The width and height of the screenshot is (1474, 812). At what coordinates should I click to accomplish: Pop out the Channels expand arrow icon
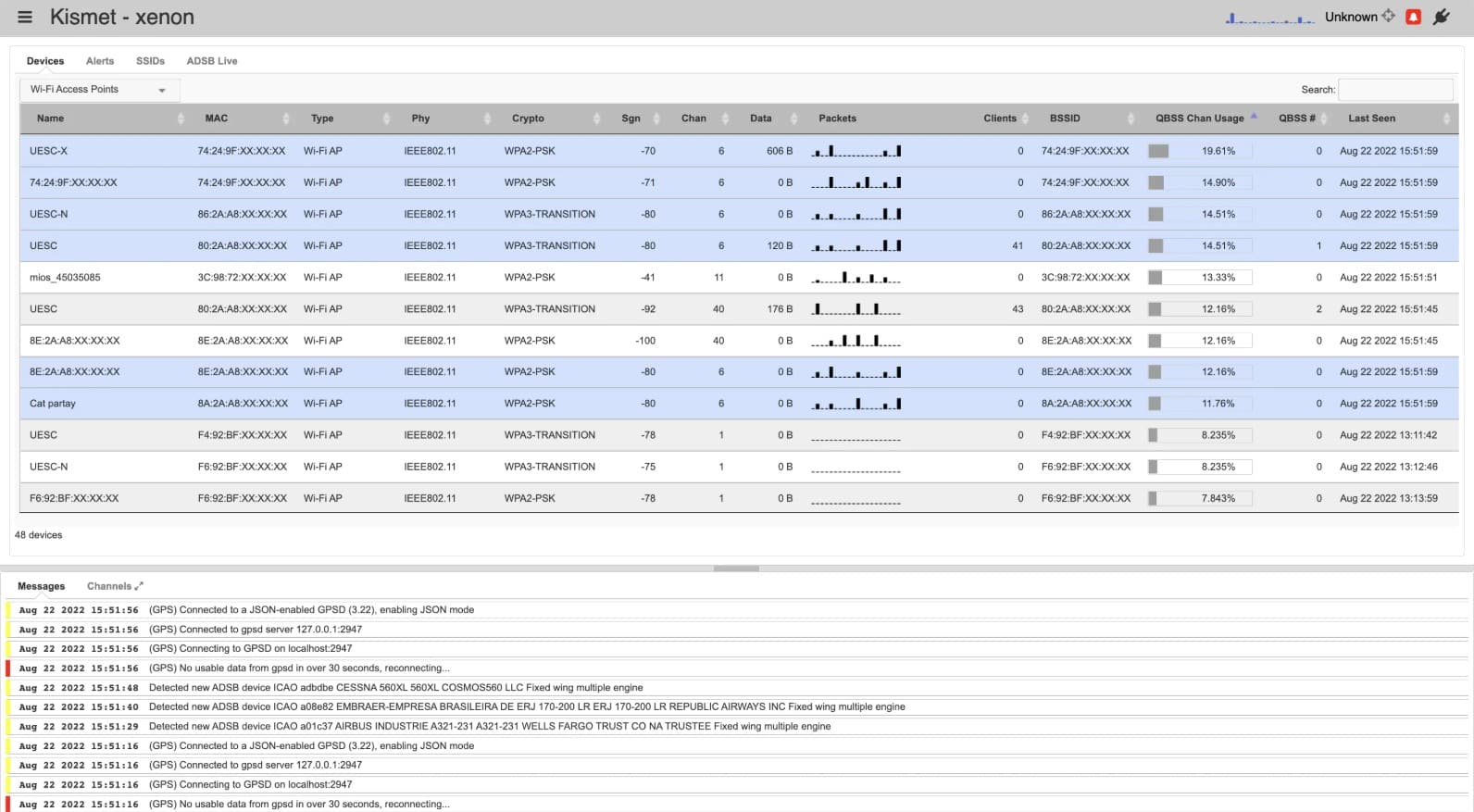point(139,586)
